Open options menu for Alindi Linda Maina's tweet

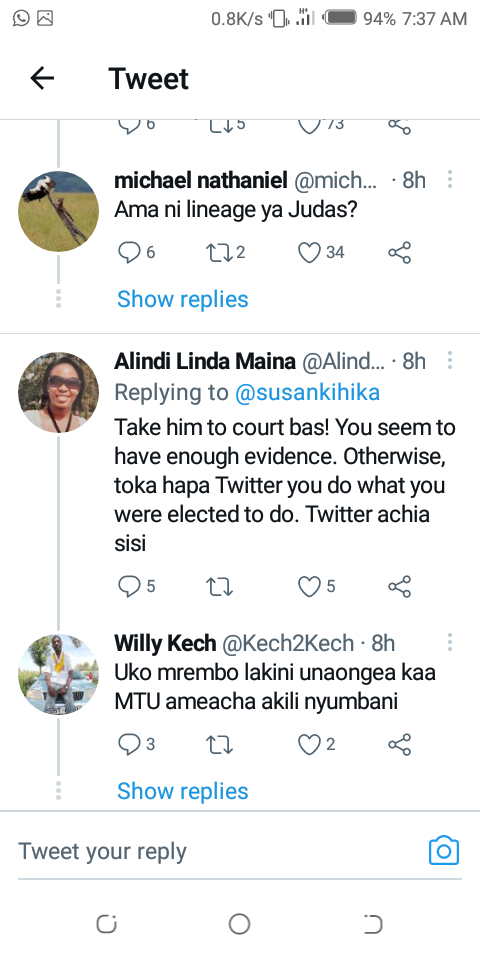click(x=450, y=361)
